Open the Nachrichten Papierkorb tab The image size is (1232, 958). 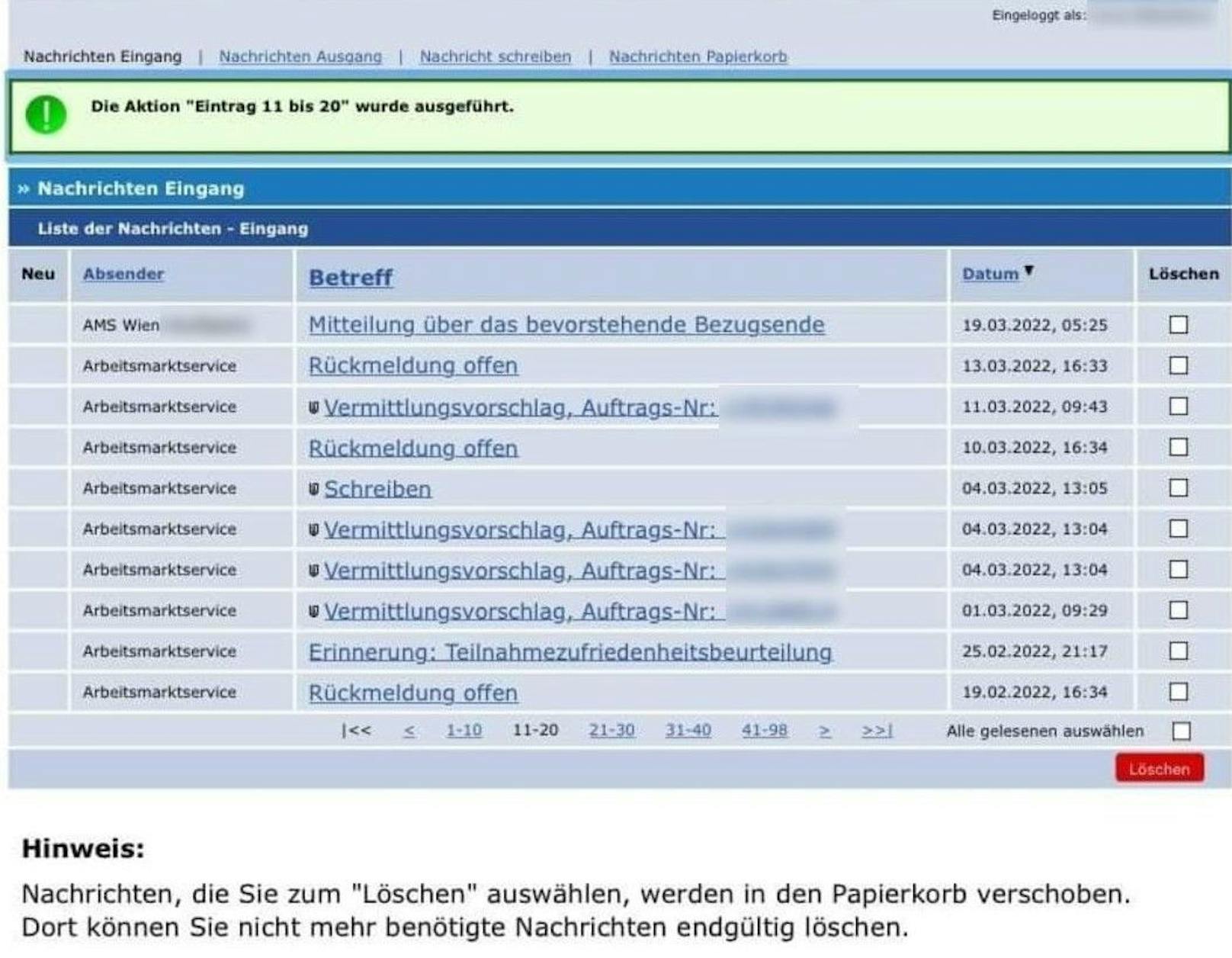(698, 56)
